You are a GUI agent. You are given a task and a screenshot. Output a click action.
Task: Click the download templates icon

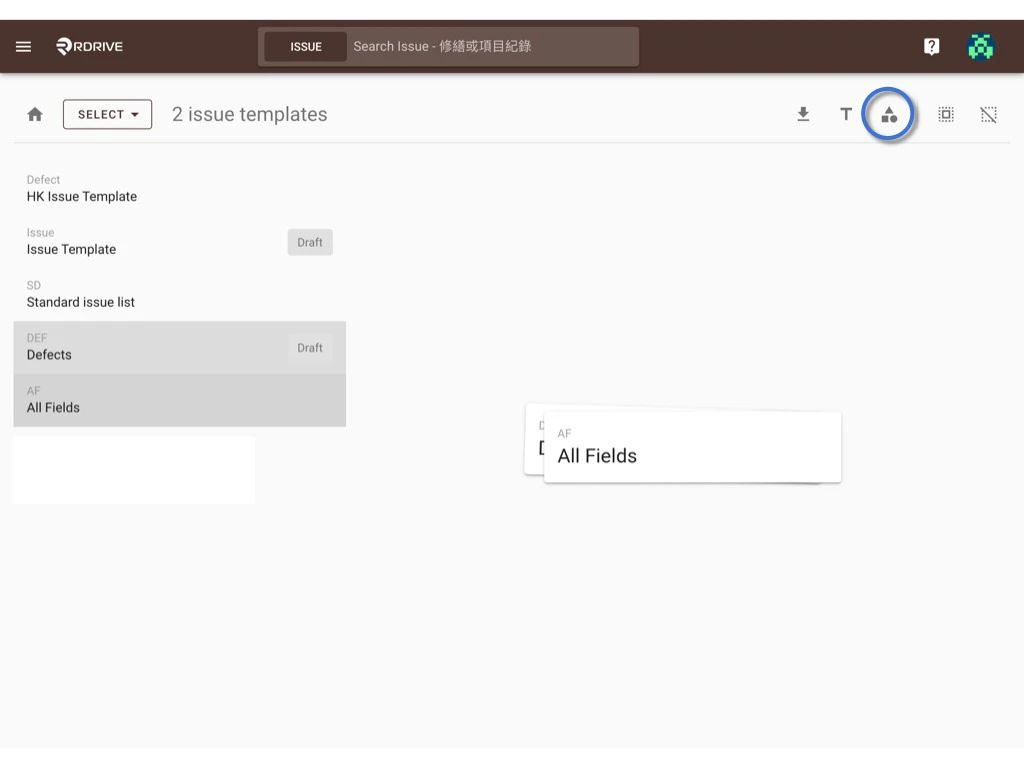pyautogui.click(x=803, y=114)
